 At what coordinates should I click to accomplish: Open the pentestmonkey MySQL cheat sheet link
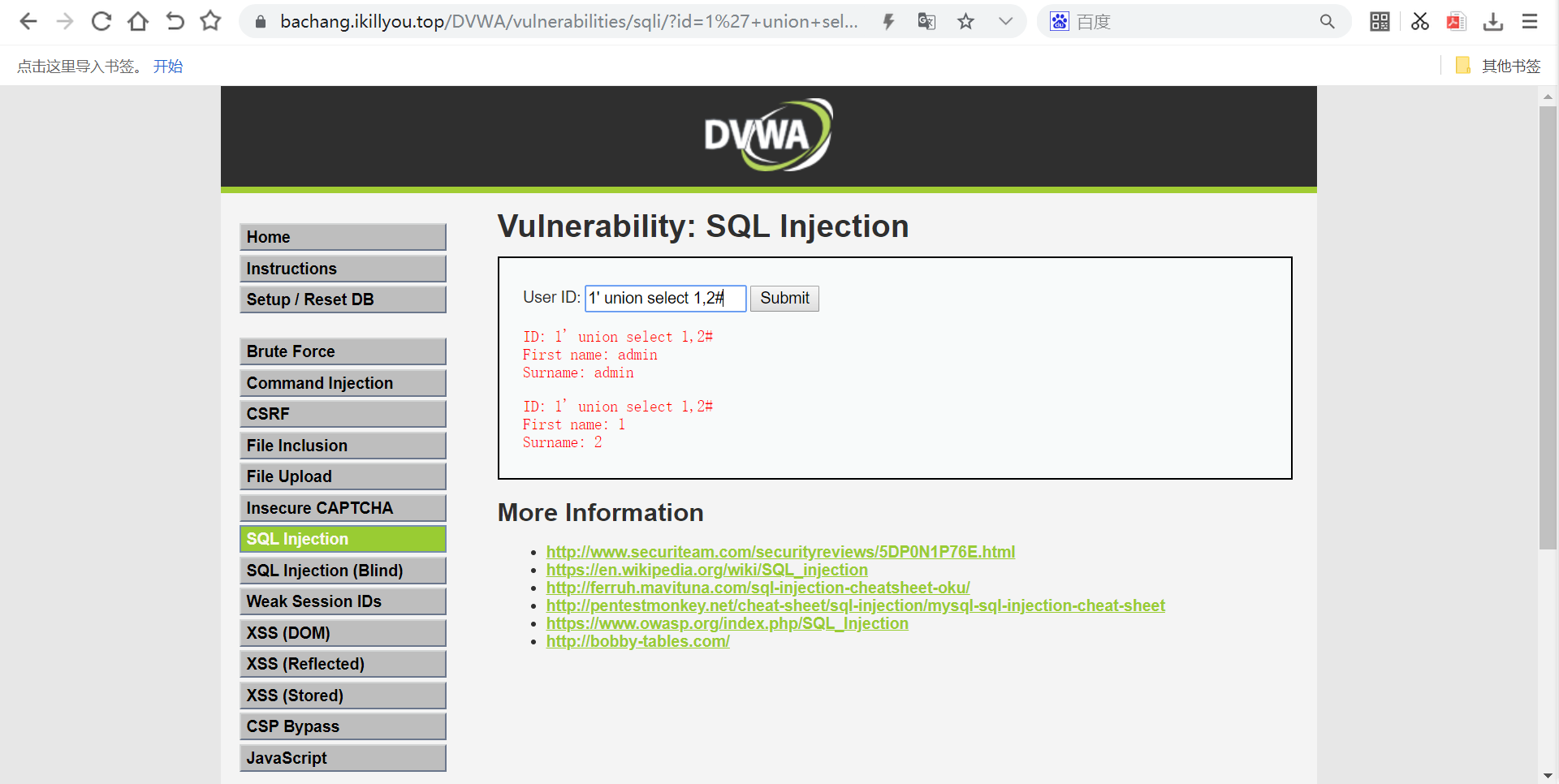[x=856, y=605]
